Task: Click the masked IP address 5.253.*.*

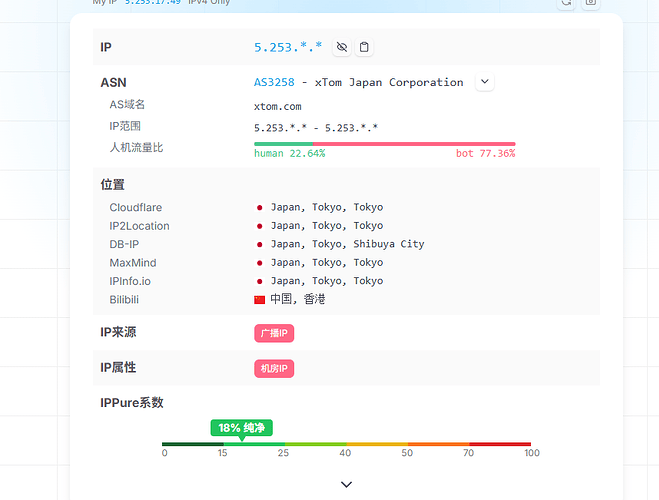Action: 288,47
